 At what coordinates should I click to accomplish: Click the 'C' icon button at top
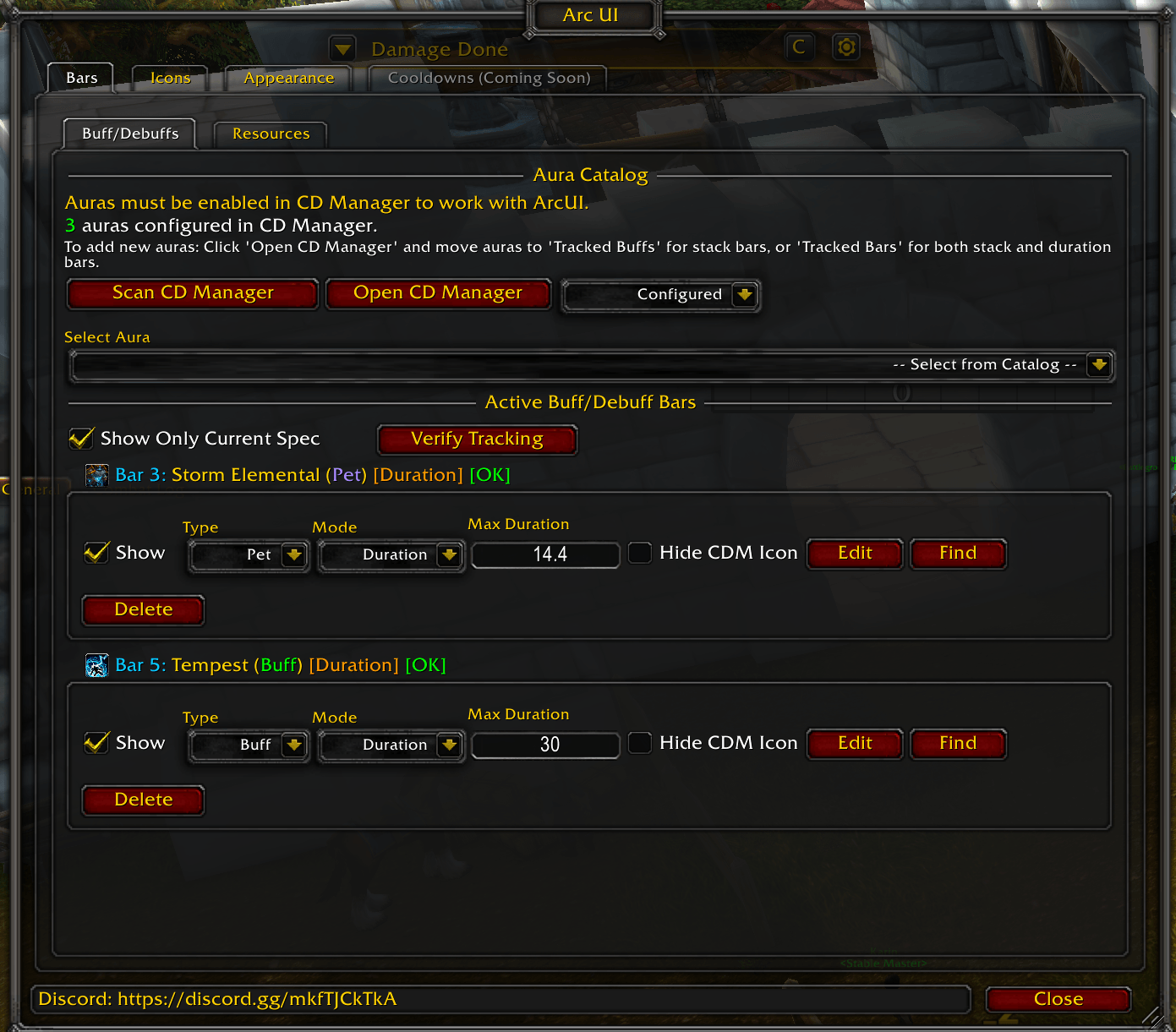[x=799, y=47]
